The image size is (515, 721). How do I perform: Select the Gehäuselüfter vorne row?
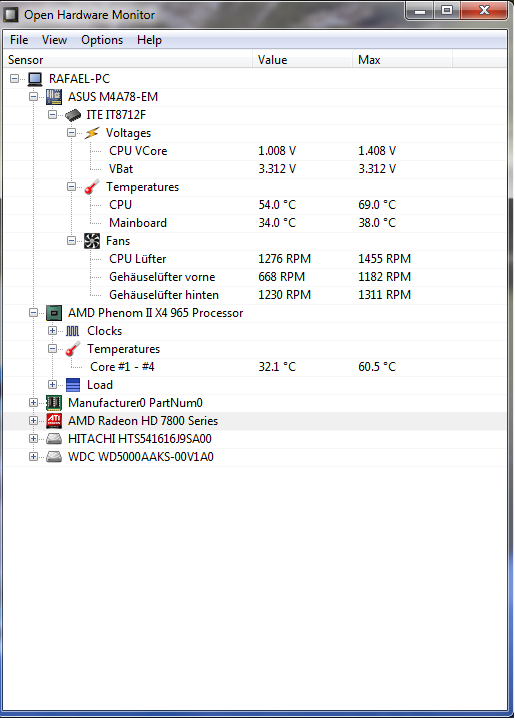click(255, 277)
